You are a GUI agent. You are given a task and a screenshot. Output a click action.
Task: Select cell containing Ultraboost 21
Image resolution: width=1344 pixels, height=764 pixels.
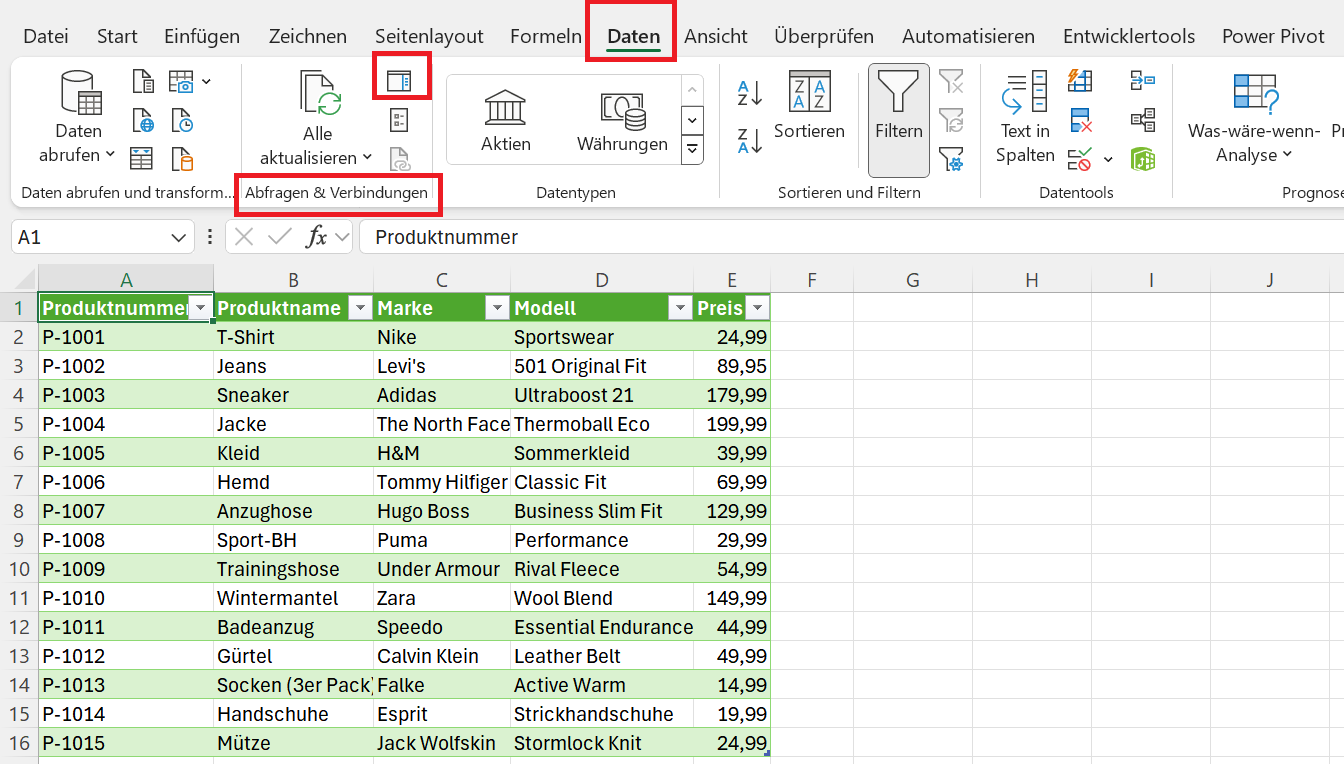[x=601, y=395]
